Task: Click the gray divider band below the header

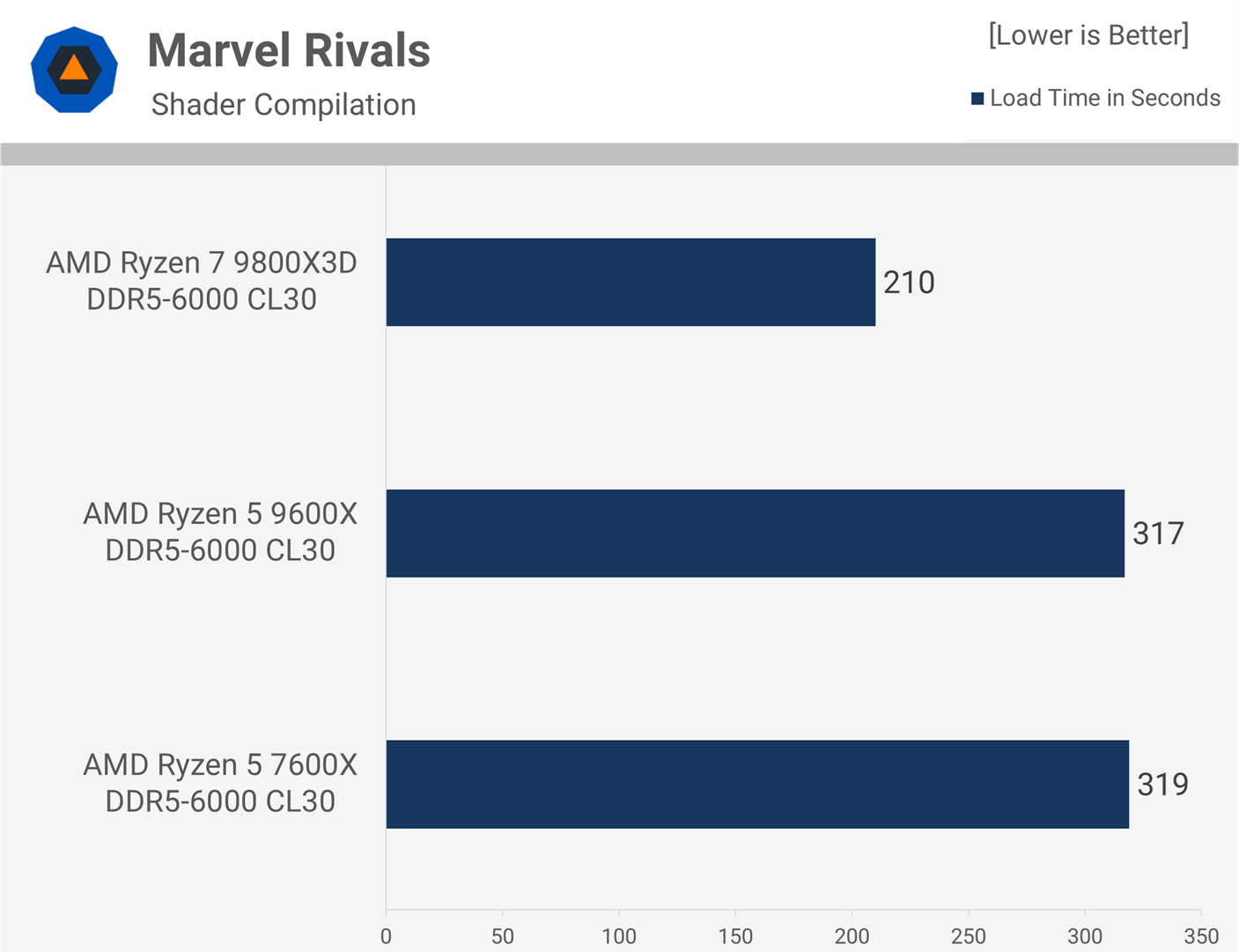Action: coord(619,154)
